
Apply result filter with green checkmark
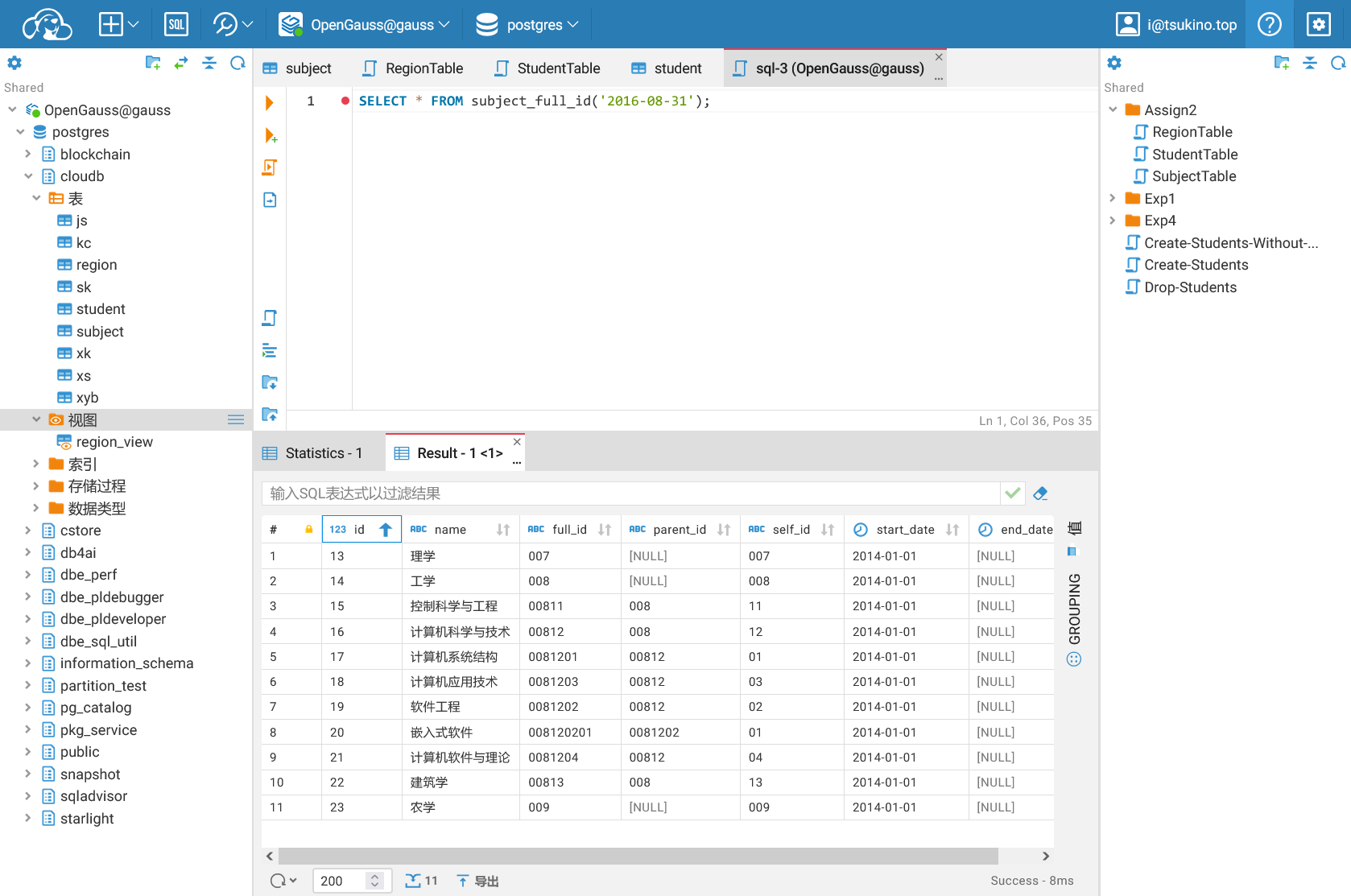tap(1013, 493)
